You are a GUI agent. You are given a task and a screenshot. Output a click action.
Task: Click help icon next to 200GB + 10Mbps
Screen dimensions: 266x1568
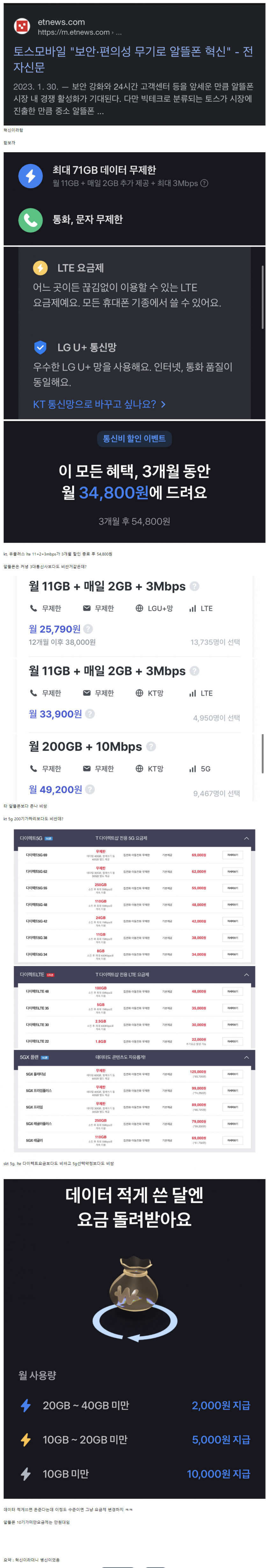coord(151,746)
